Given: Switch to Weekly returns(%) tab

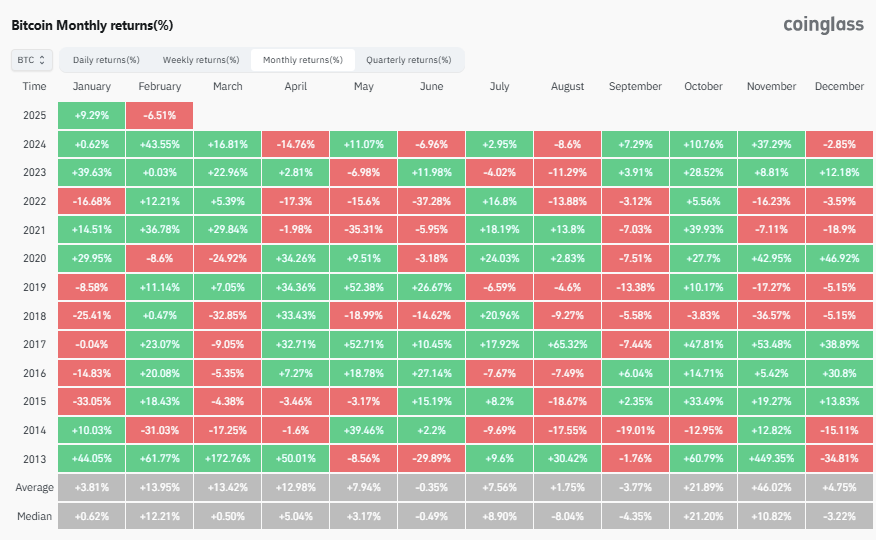Looking at the screenshot, I should 201,60.
